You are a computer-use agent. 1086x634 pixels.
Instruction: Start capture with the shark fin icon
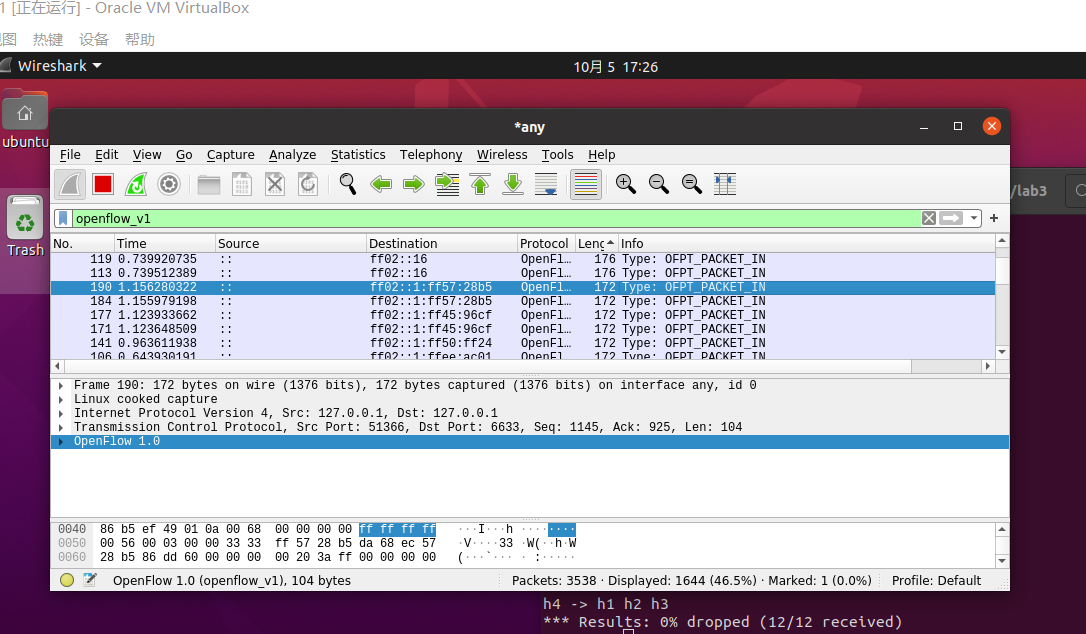tap(70, 184)
